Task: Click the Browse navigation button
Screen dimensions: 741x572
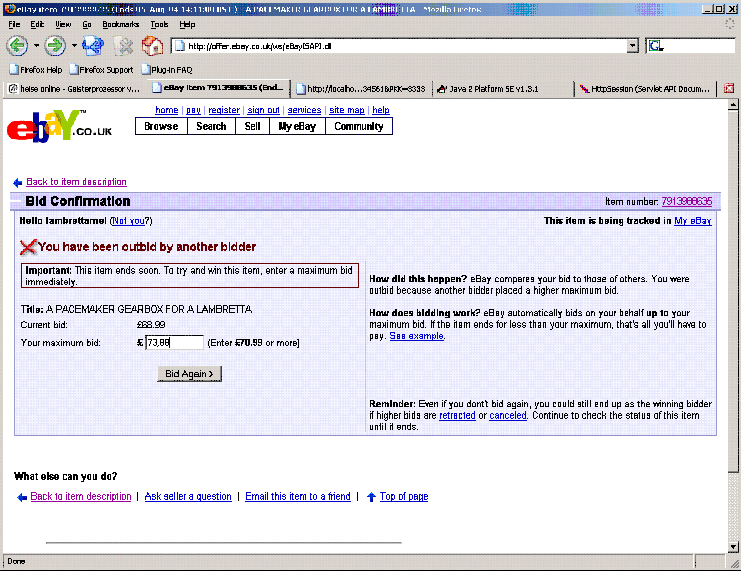Action: click(161, 126)
